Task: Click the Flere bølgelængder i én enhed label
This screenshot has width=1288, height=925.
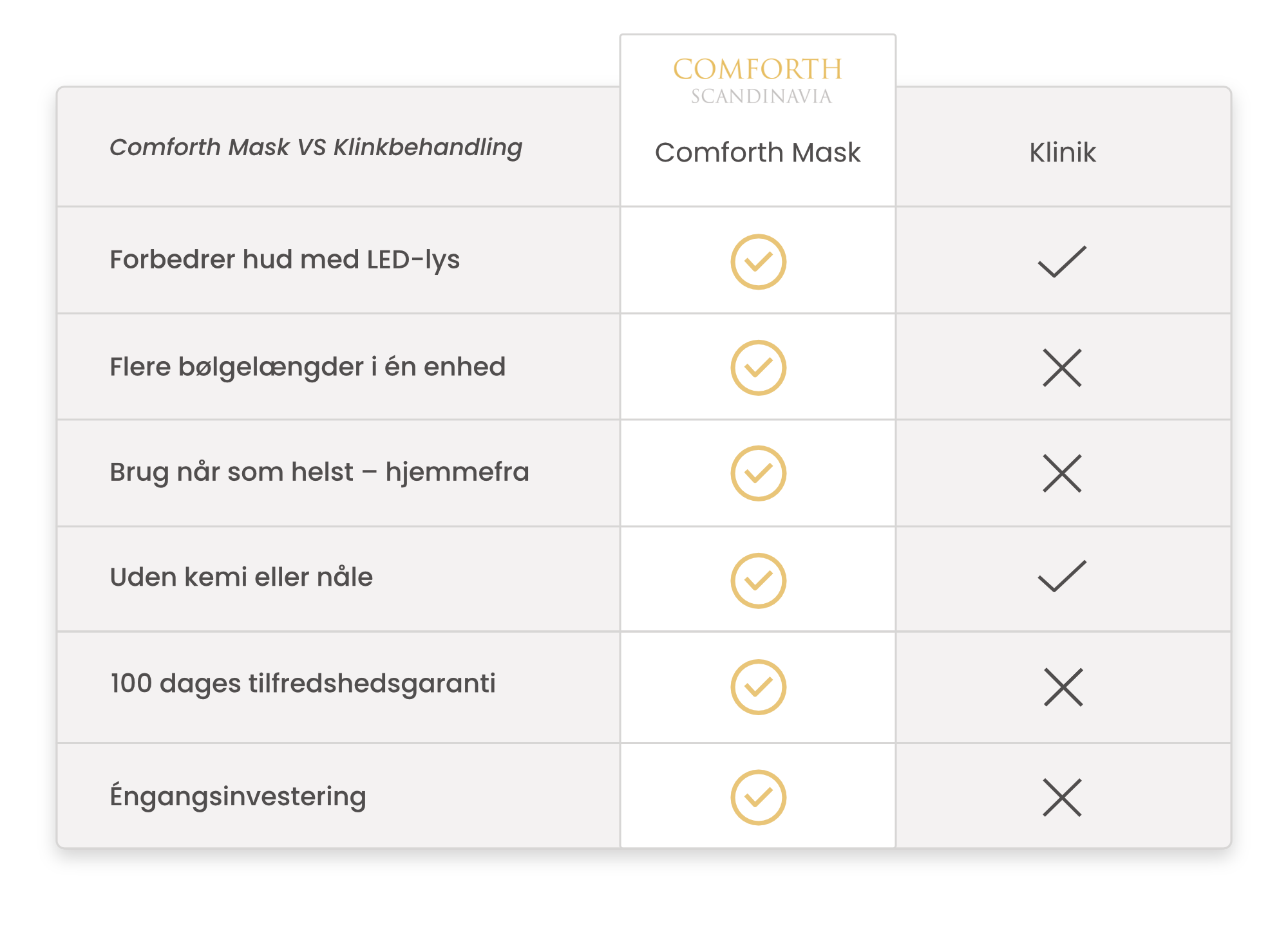Action: pos(307,367)
